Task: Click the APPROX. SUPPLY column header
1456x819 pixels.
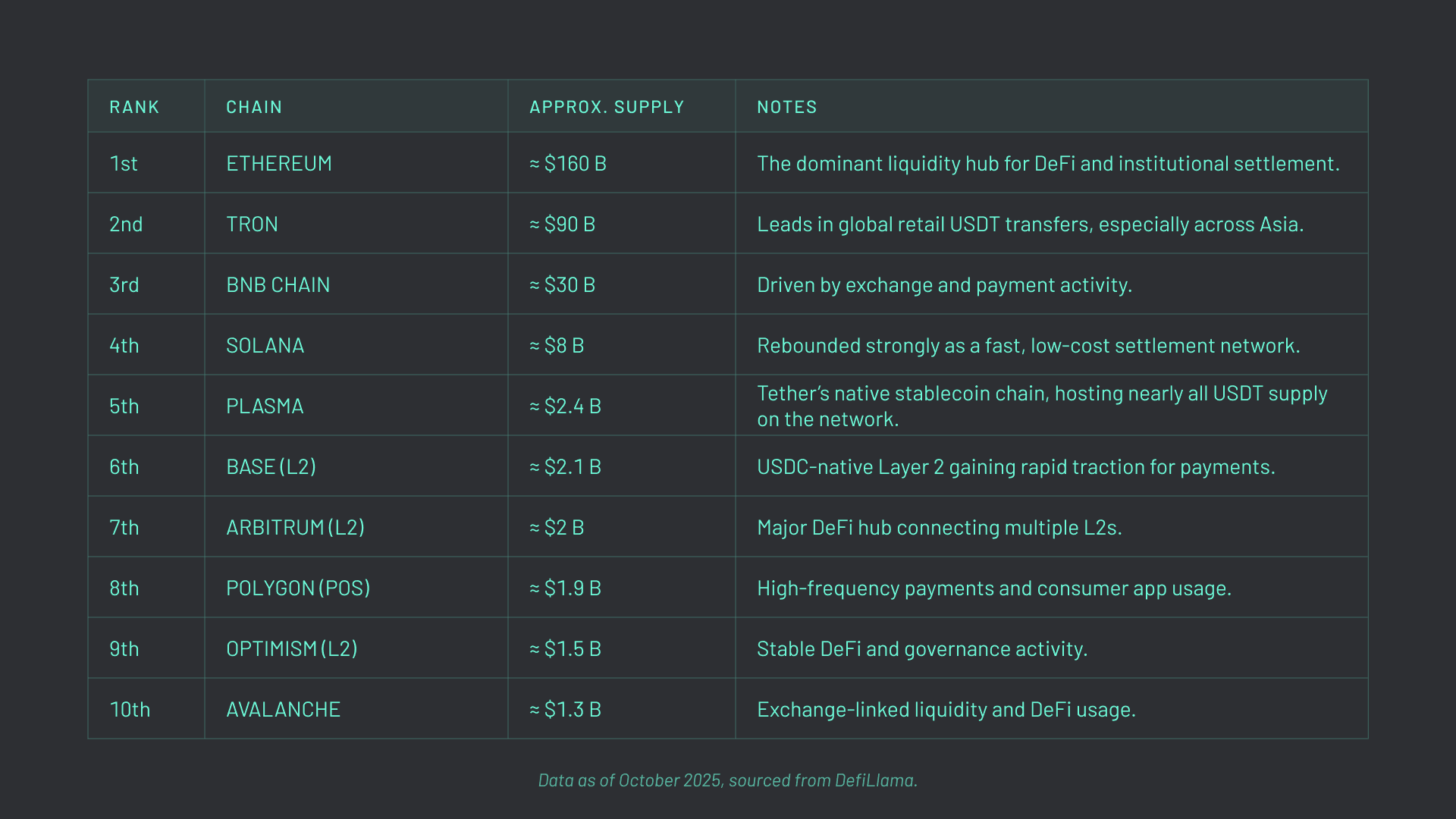Action: (x=606, y=106)
